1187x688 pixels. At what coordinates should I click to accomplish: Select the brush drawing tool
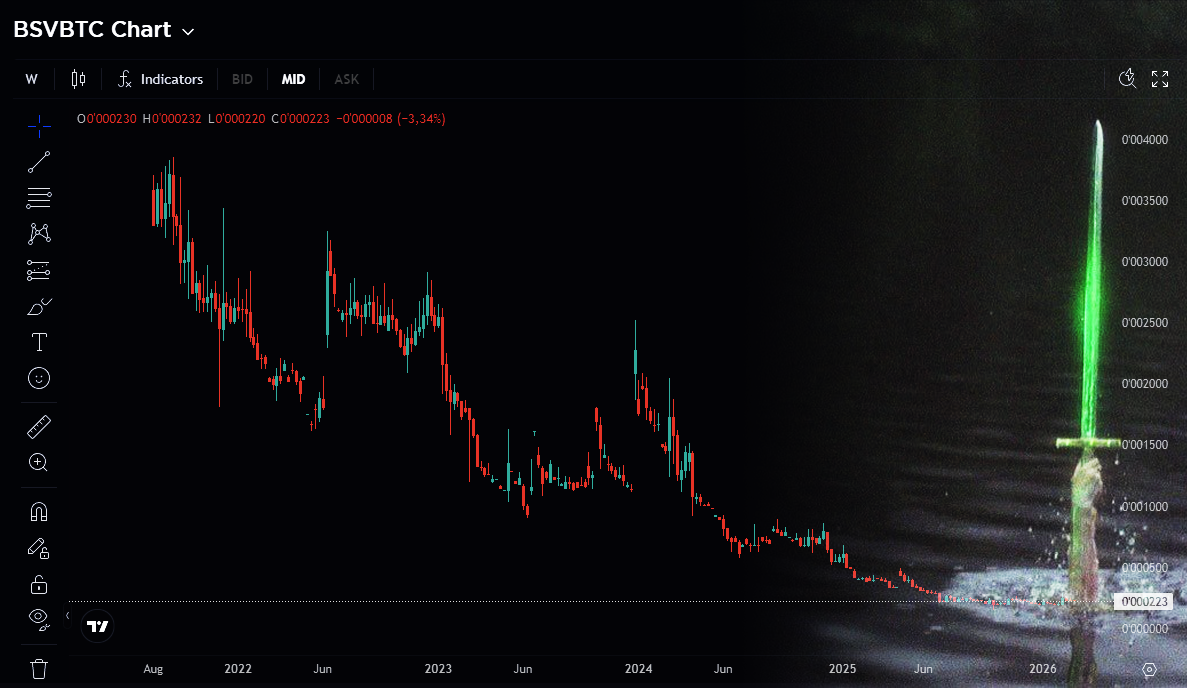point(39,307)
